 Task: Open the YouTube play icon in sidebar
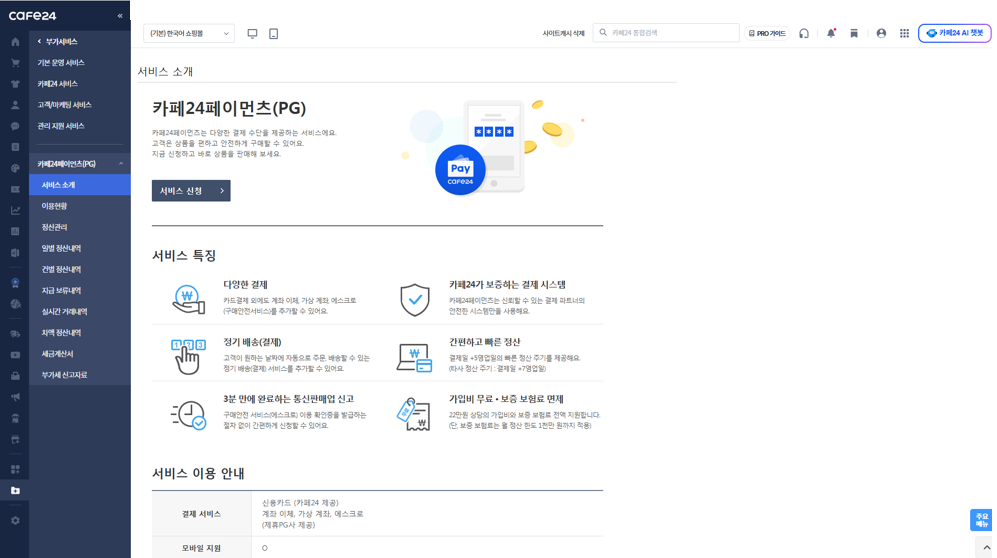[15, 355]
